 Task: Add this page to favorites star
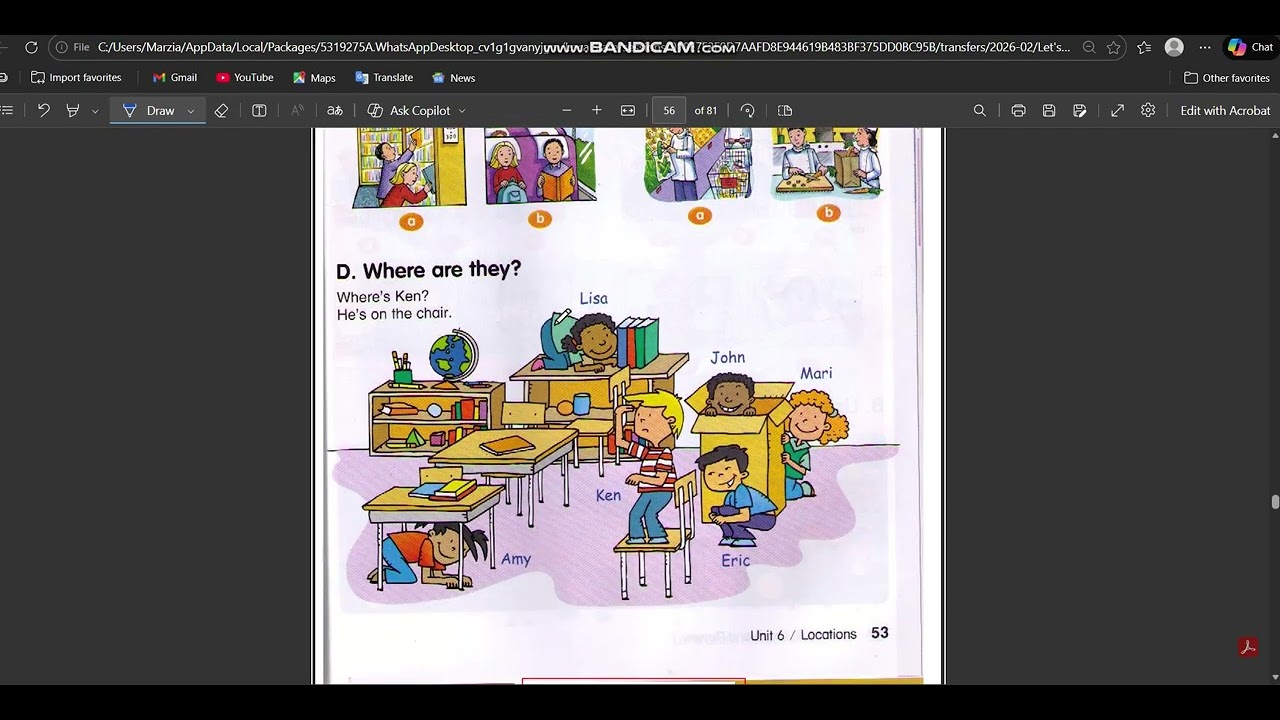1113,47
